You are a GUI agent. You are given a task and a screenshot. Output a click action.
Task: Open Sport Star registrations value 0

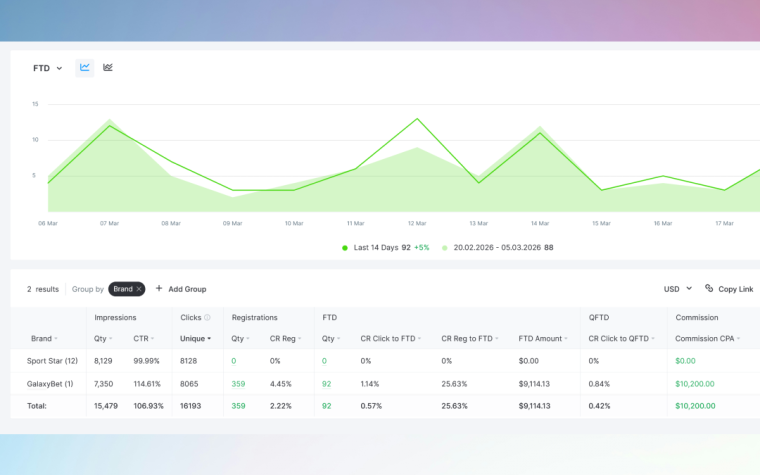tap(234, 361)
